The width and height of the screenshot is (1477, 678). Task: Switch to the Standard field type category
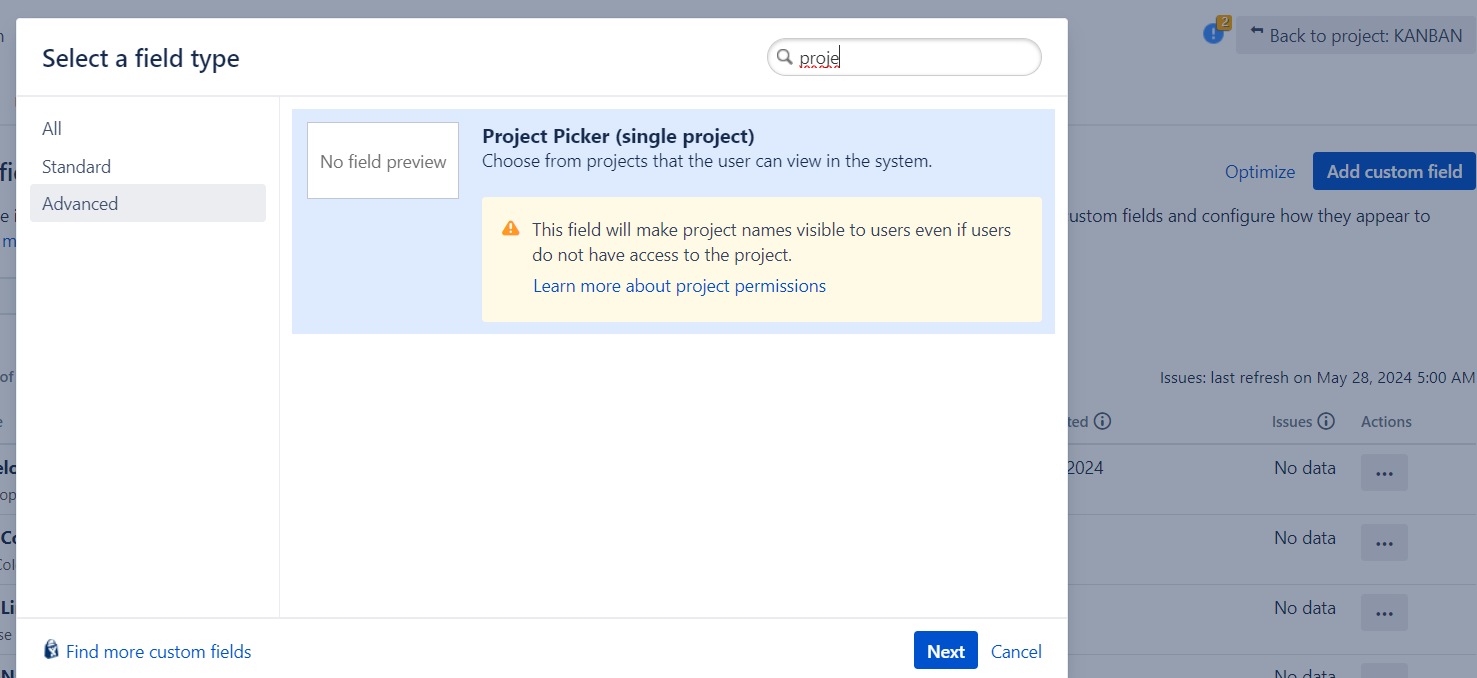click(76, 167)
